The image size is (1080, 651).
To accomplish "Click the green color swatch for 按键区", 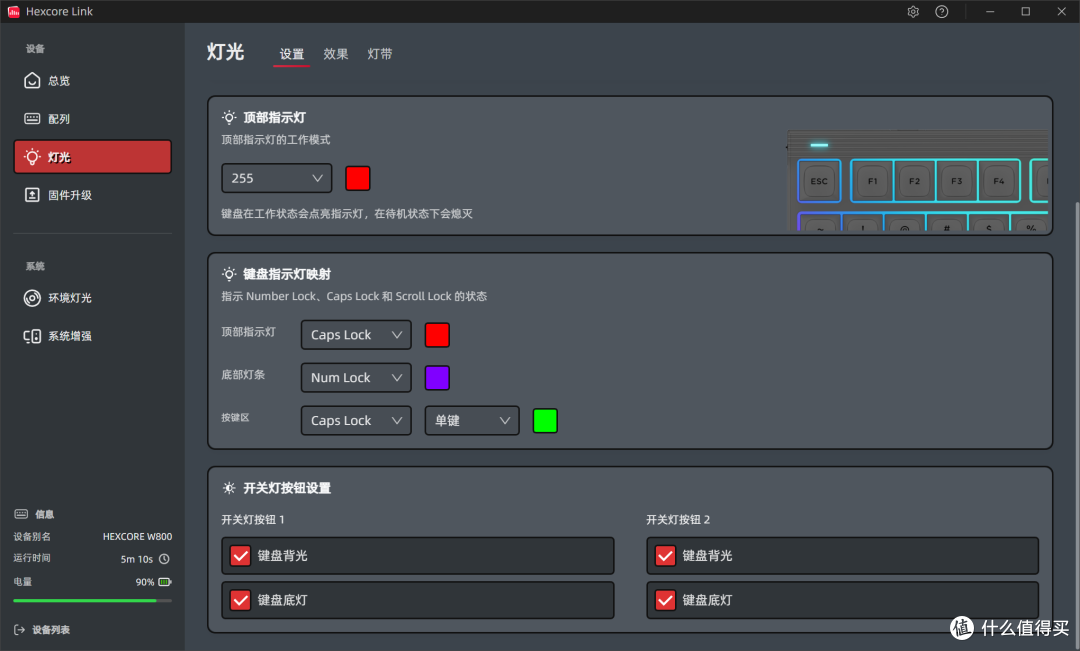I will point(545,420).
